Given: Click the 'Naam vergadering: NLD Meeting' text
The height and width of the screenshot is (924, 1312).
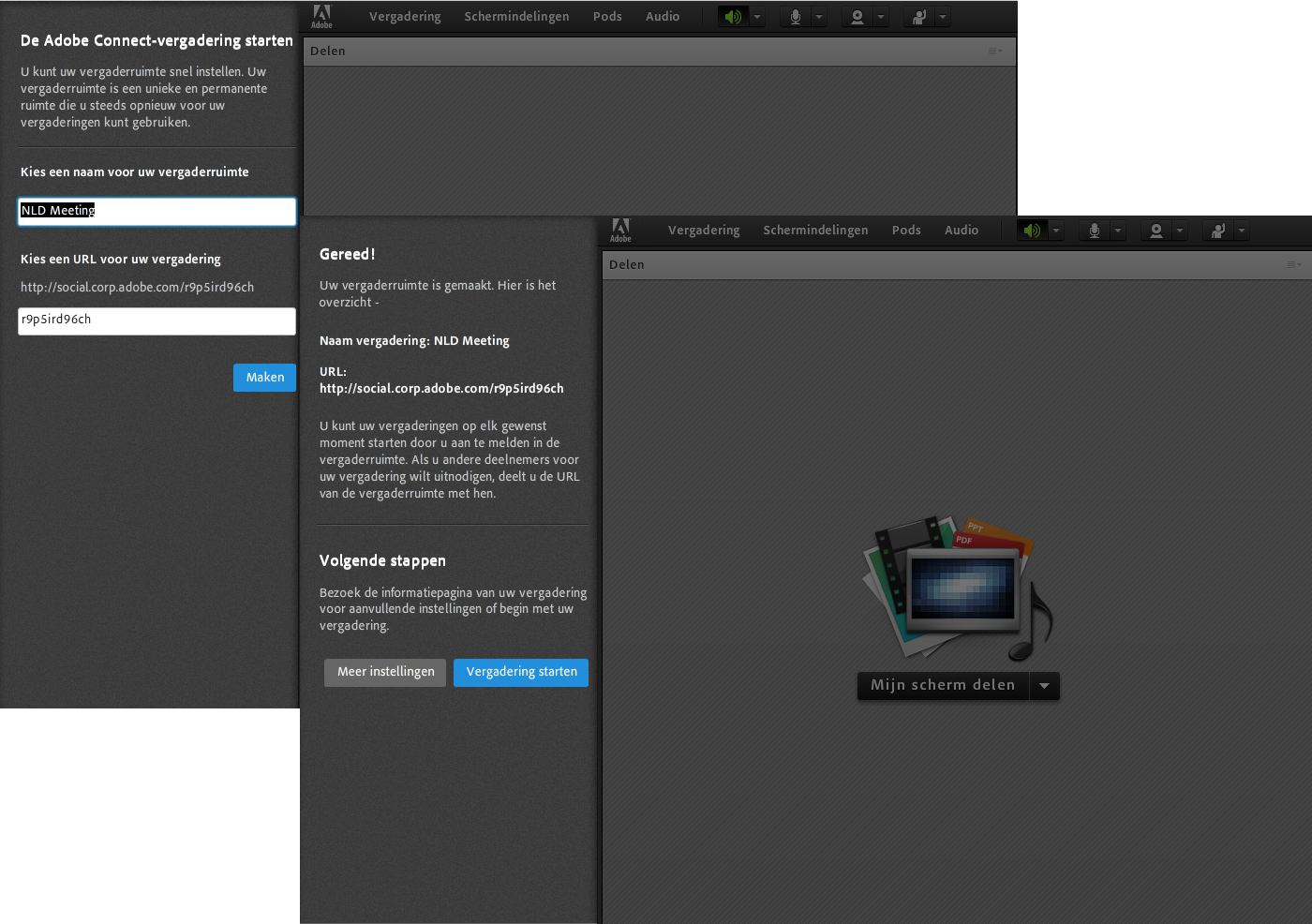Looking at the screenshot, I should pos(414,341).
